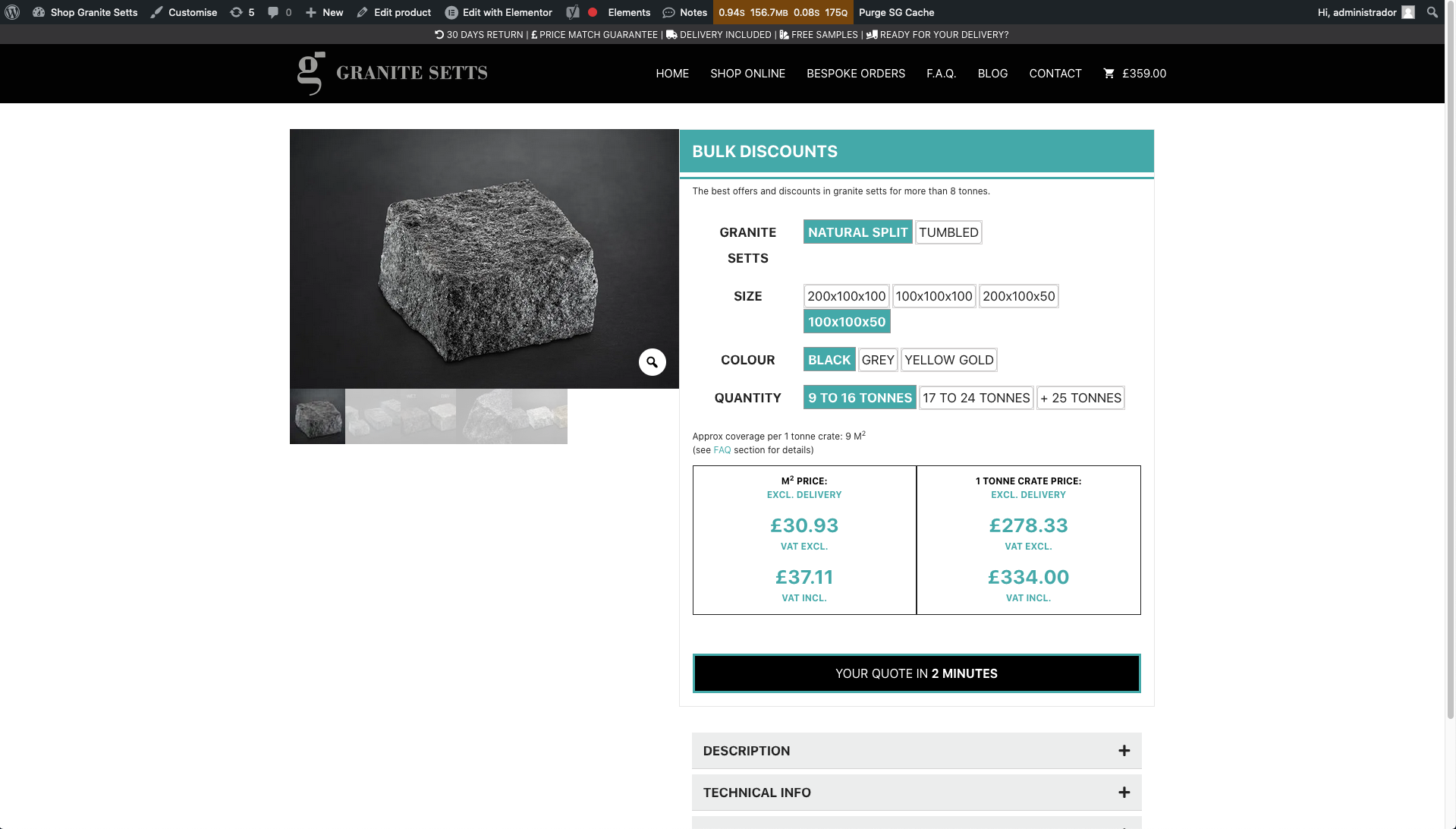
Task: Click YOUR QUOTE IN 2 MINUTES button
Action: click(917, 673)
